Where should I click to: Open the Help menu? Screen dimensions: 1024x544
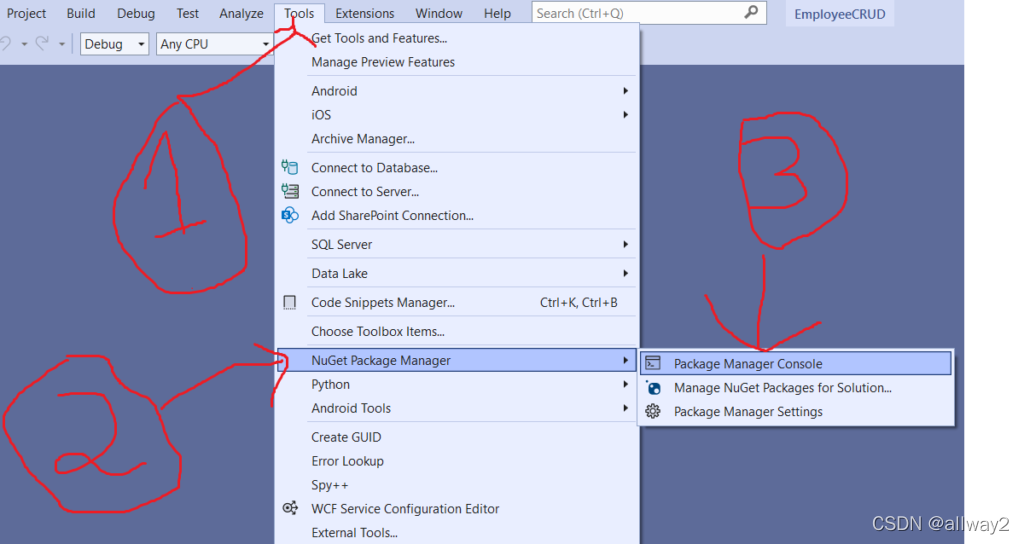tap(497, 14)
